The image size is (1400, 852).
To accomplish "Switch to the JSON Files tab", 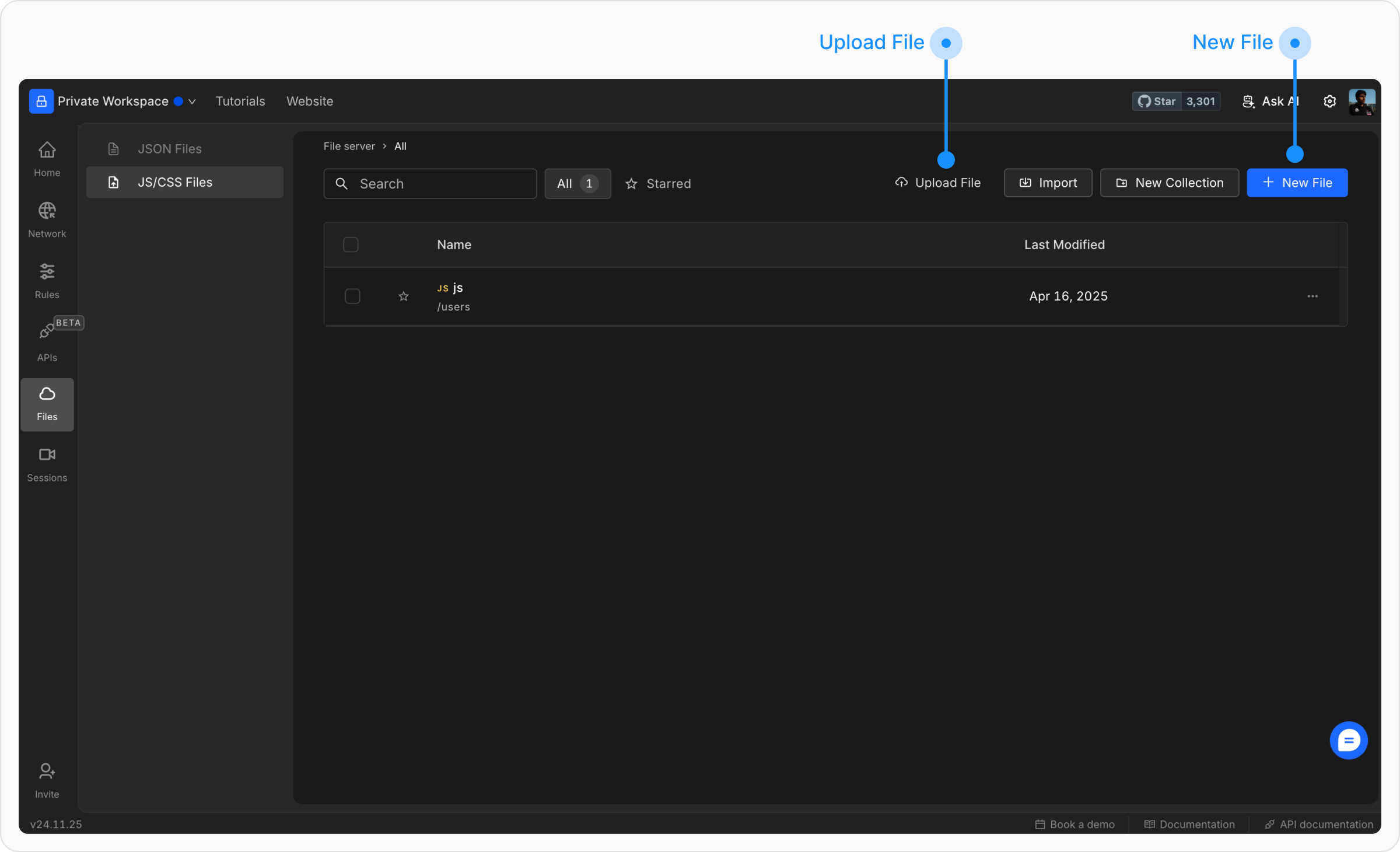I will [169, 149].
